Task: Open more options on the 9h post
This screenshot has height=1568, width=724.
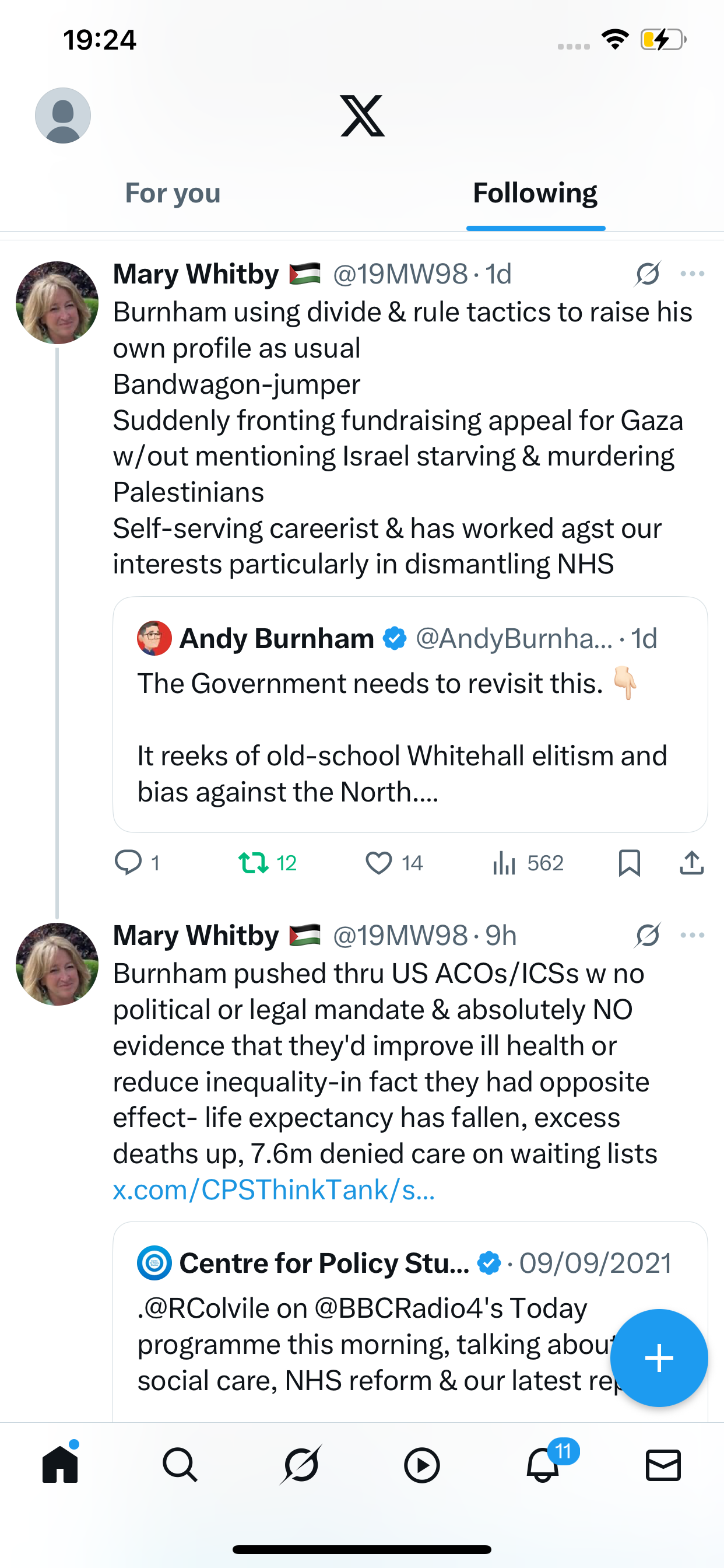Action: coord(693,935)
